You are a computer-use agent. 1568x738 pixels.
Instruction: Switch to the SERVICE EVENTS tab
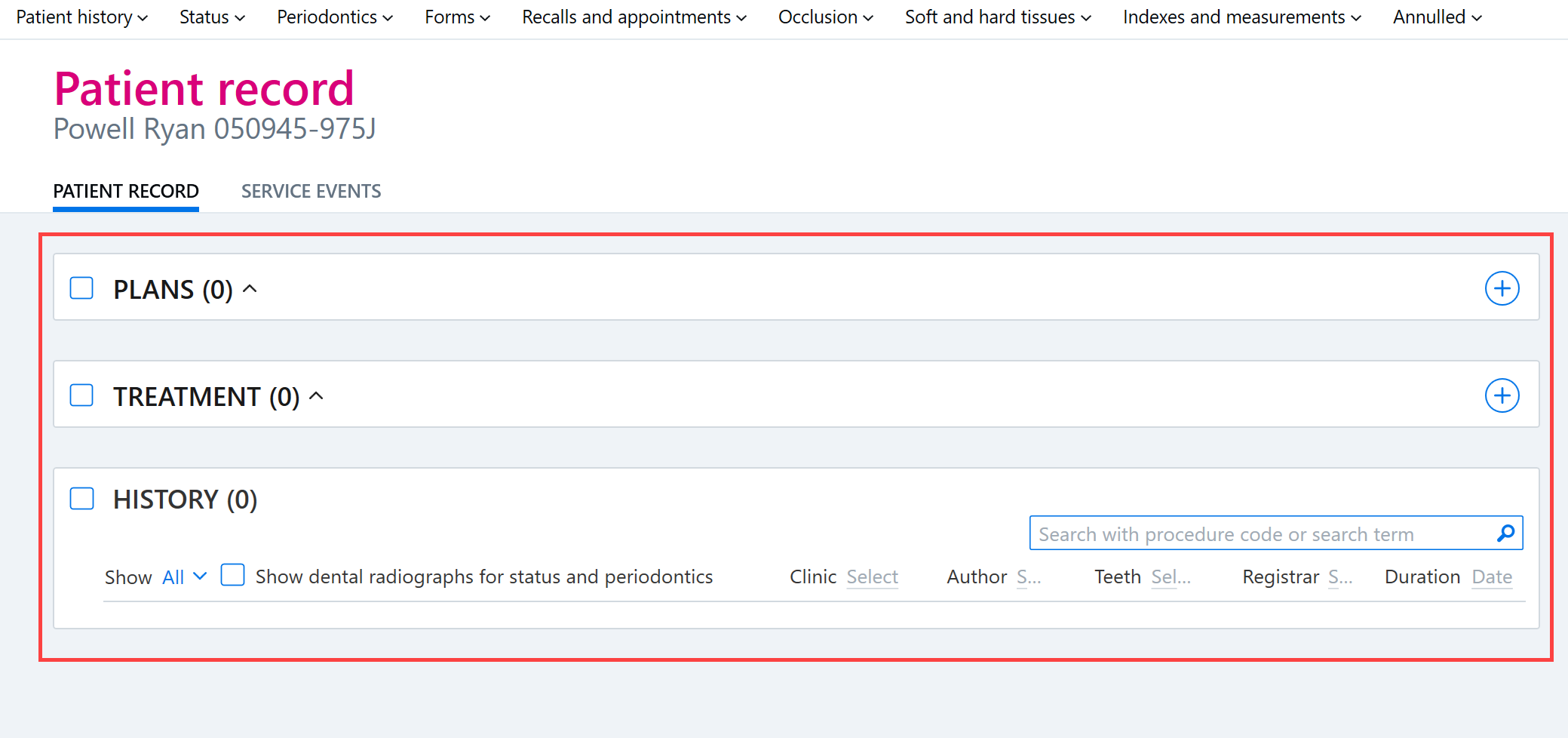click(x=311, y=192)
